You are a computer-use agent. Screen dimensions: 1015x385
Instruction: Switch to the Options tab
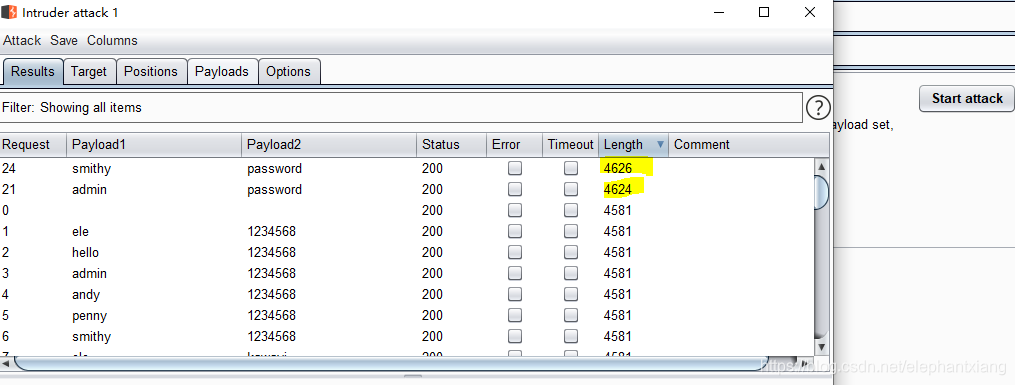click(288, 71)
